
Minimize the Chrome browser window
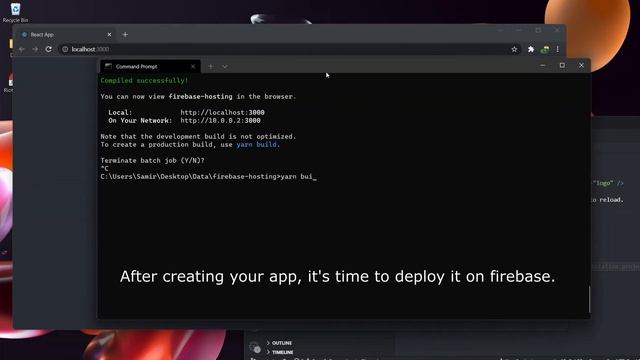pyautogui.click(x=519, y=30)
